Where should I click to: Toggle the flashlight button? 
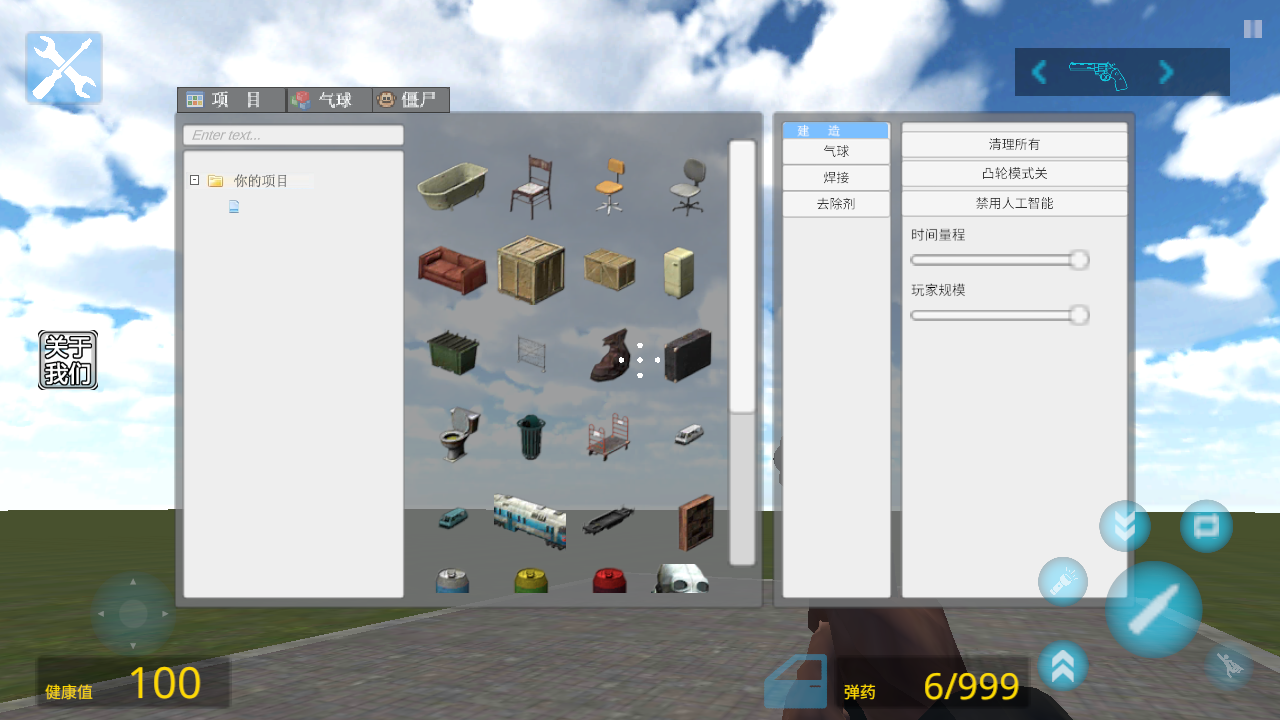[1062, 581]
